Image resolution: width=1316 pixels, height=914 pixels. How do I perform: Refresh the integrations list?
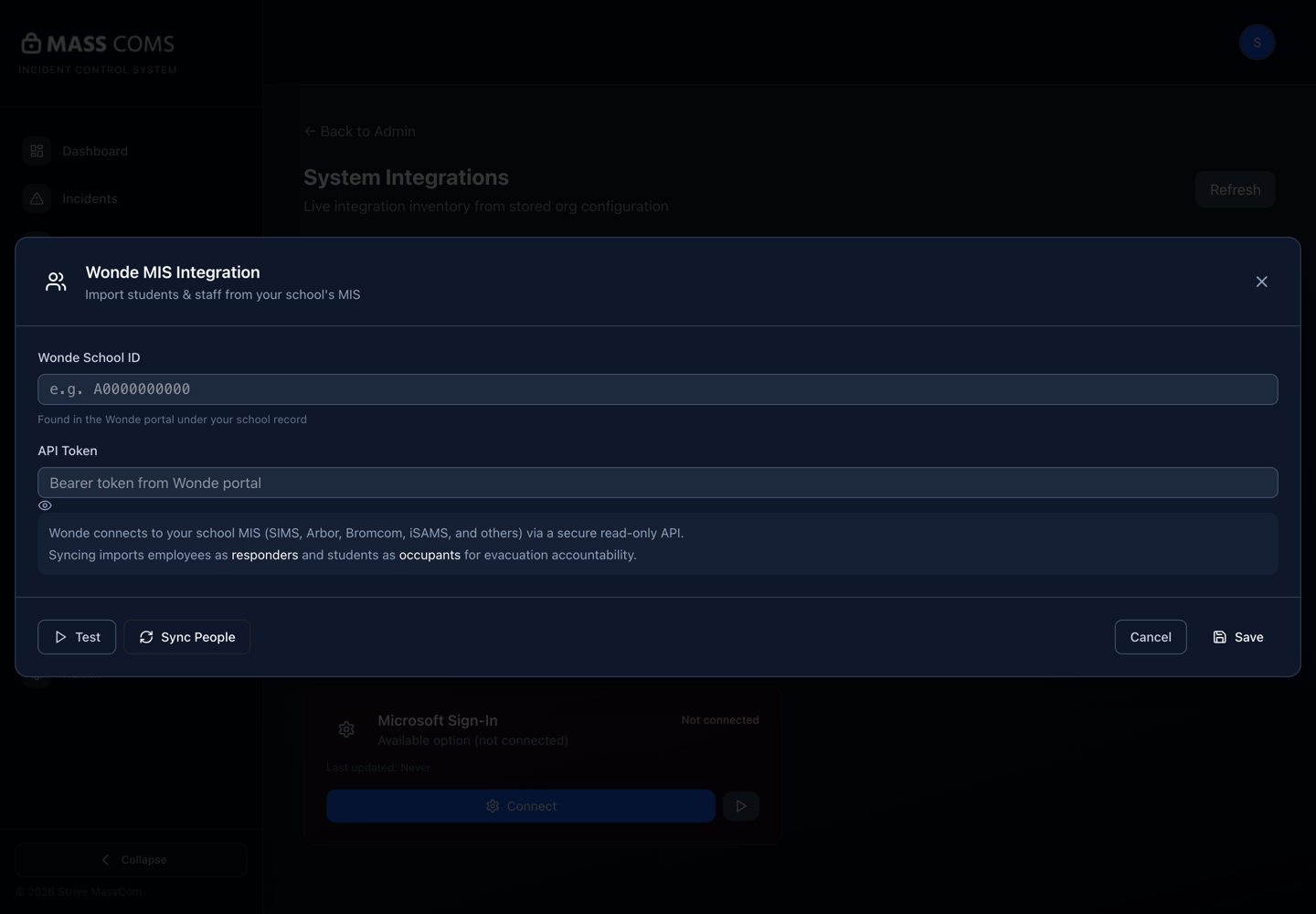point(1235,189)
